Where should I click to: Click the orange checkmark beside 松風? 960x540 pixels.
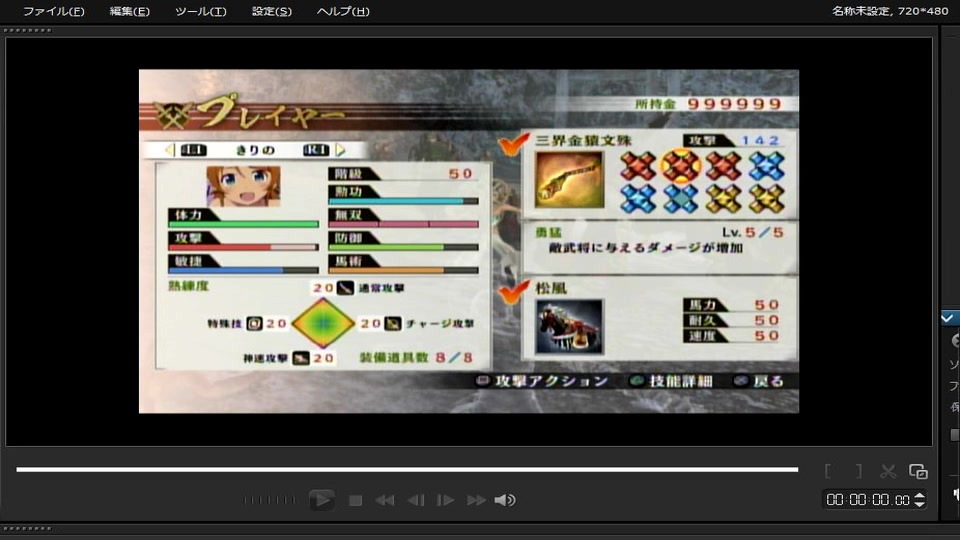coord(513,292)
